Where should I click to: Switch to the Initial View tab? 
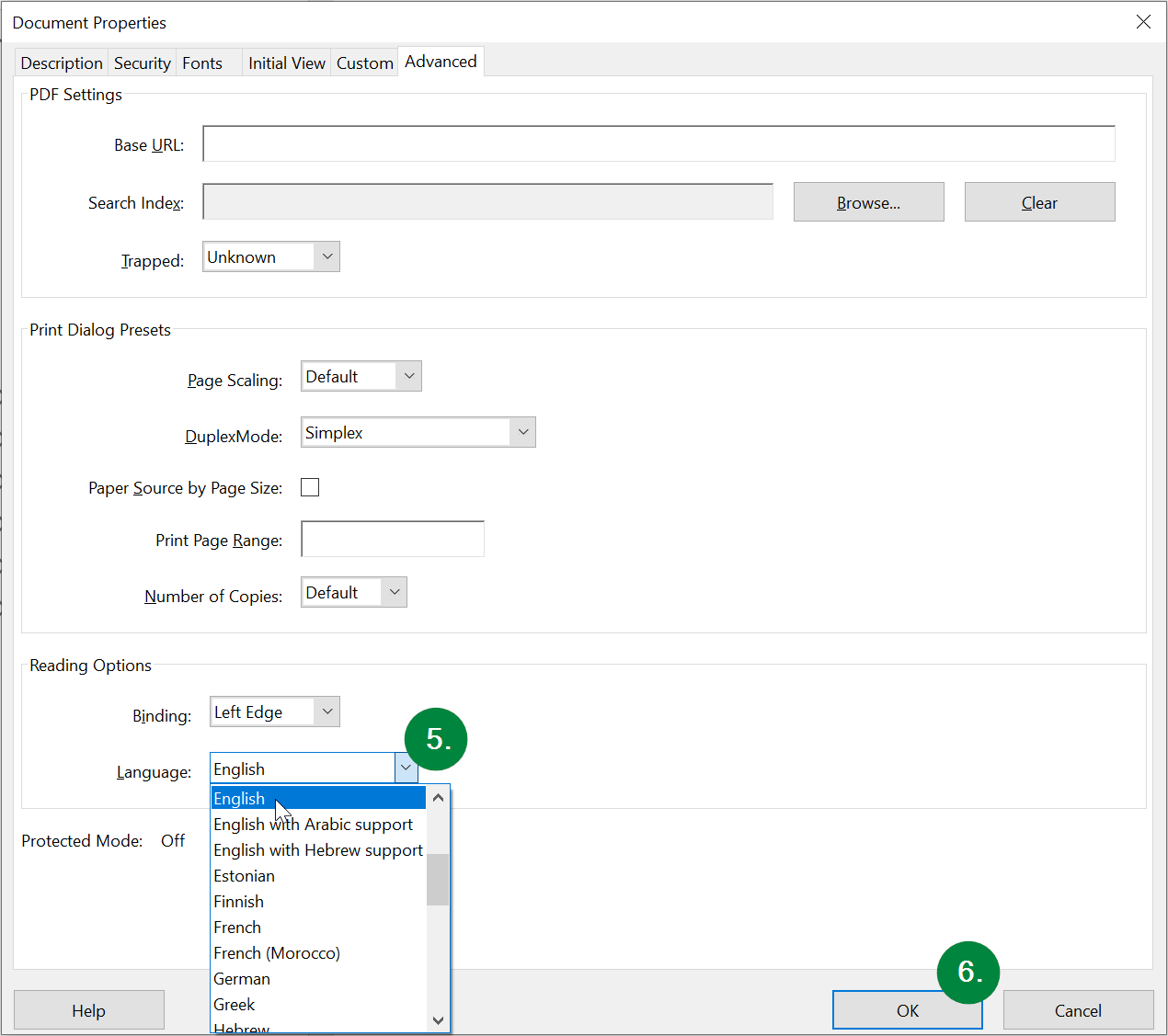[286, 63]
